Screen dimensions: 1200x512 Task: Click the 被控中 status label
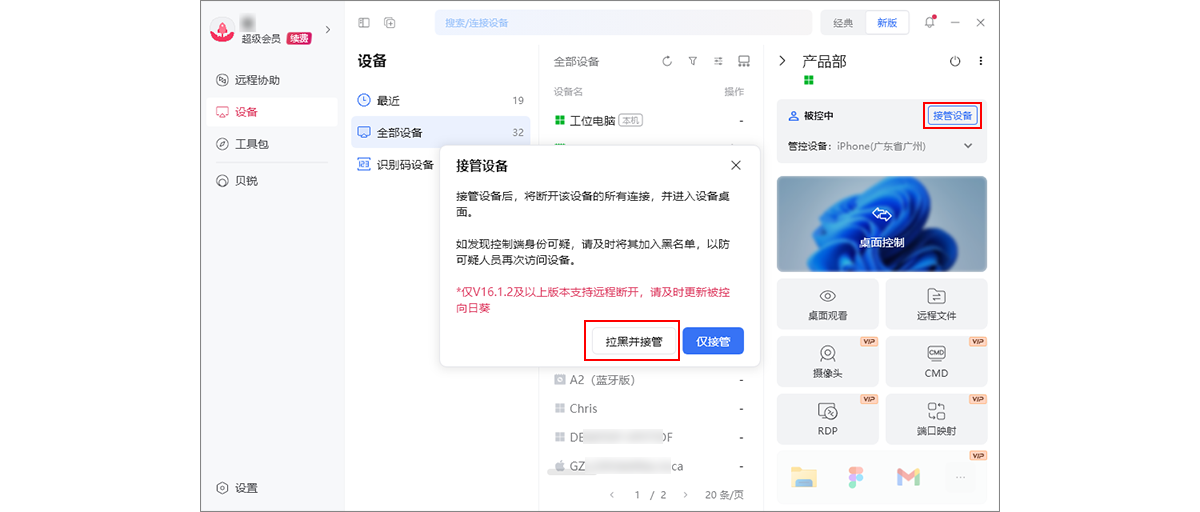(818, 116)
